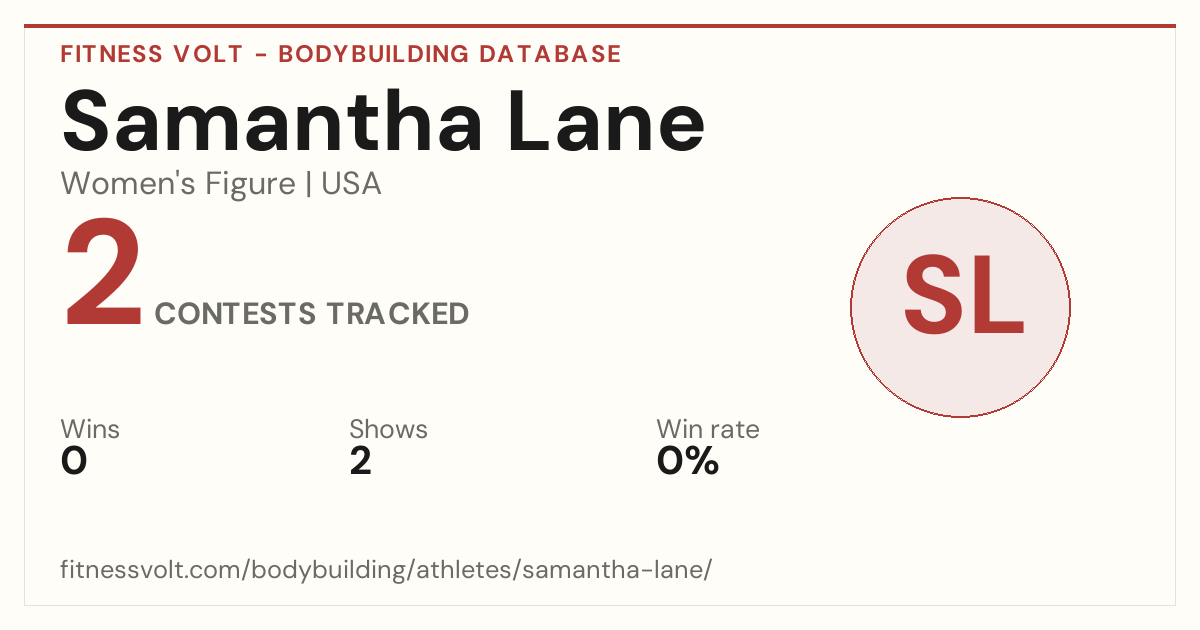Viewport: 1200px width, 630px height.
Task: Select the Win rate stat label
Action: [x=708, y=430]
